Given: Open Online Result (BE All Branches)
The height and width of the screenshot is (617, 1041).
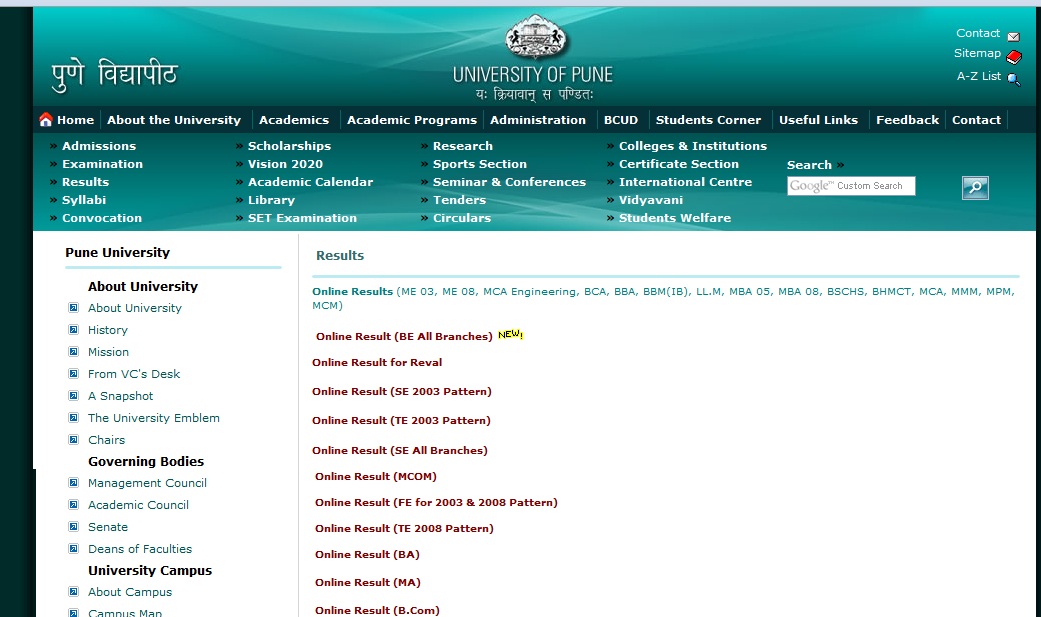Looking at the screenshot, I should (x=402, y=336).
